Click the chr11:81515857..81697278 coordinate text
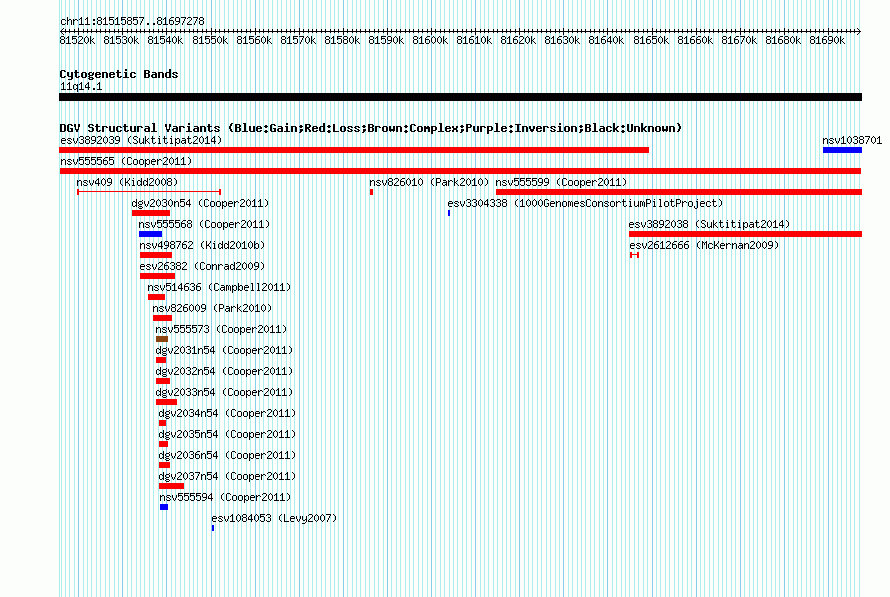This screenshot has height=597, width=890. [132, 21]
